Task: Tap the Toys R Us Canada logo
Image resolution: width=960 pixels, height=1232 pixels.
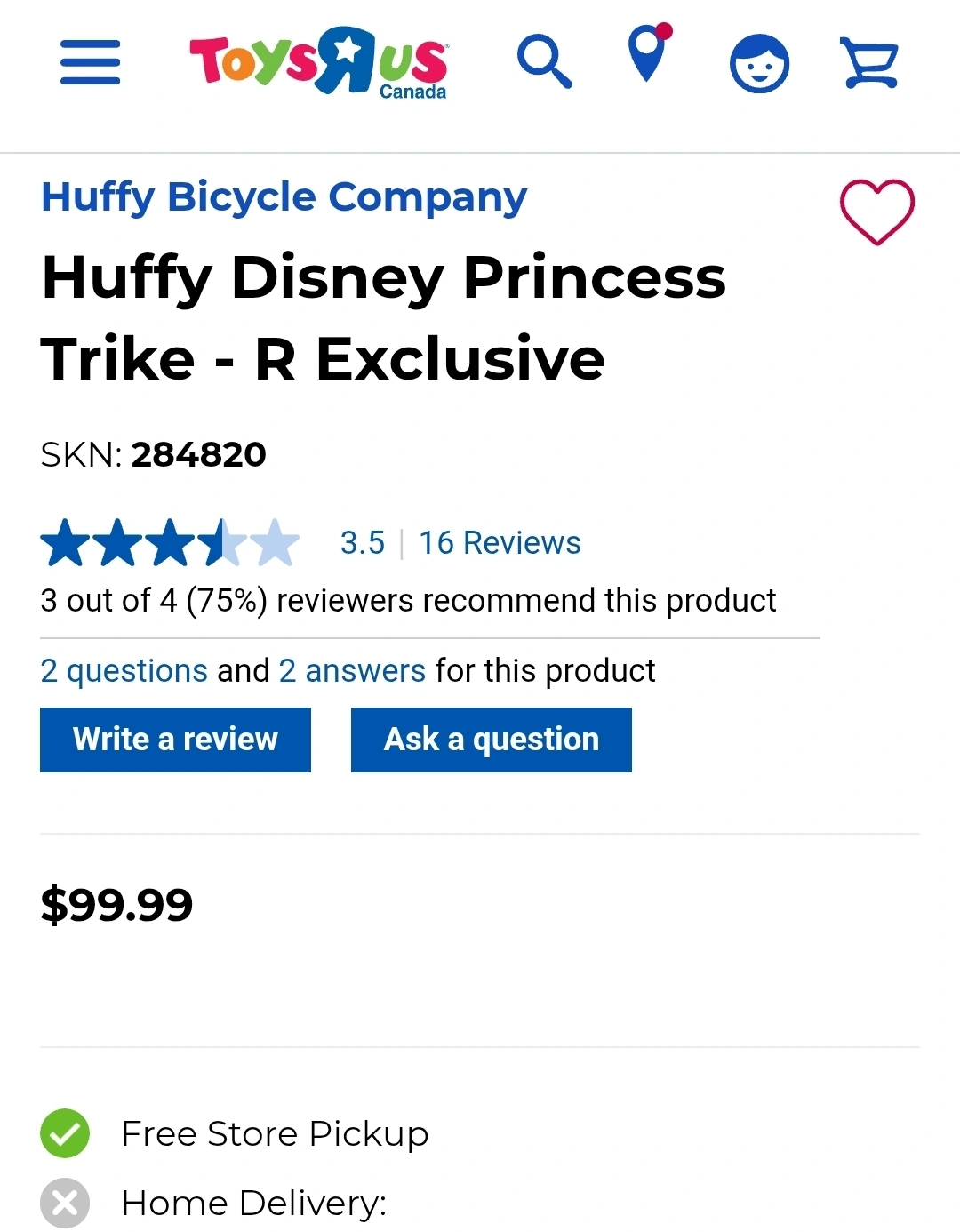Action: point(319,62)
